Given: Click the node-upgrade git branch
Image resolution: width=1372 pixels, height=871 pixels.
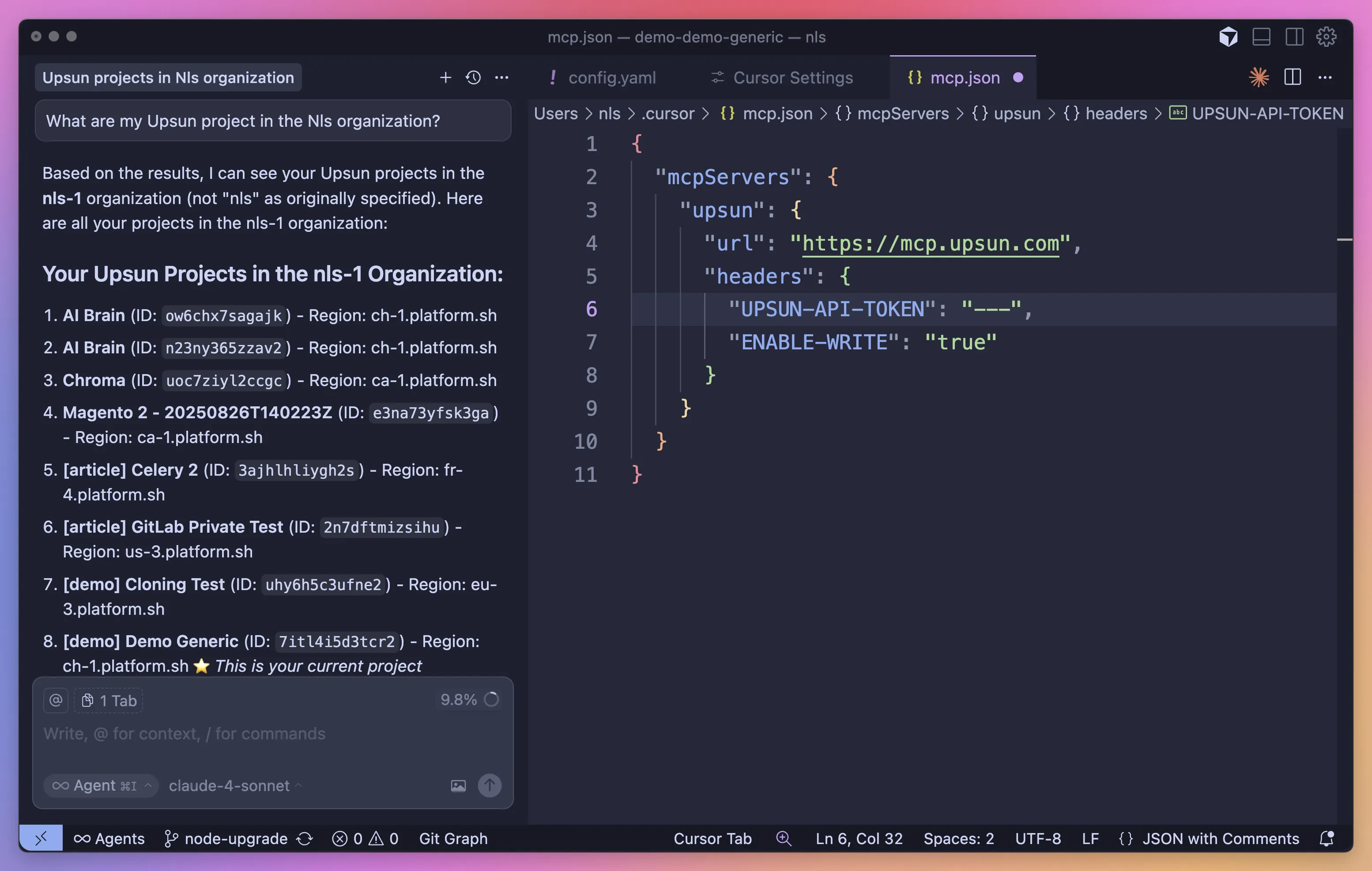Looking at the screenshot, I should coord(235,838).
